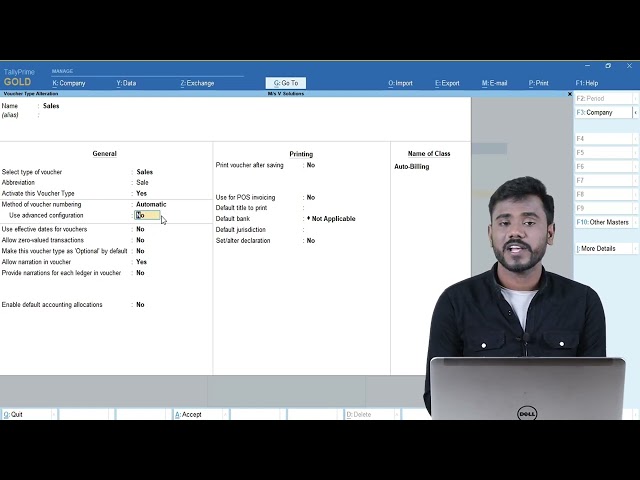Viewport: 640px width, 480px height.
Task: Open F1: Help
Action: click(x=587, y=83)
